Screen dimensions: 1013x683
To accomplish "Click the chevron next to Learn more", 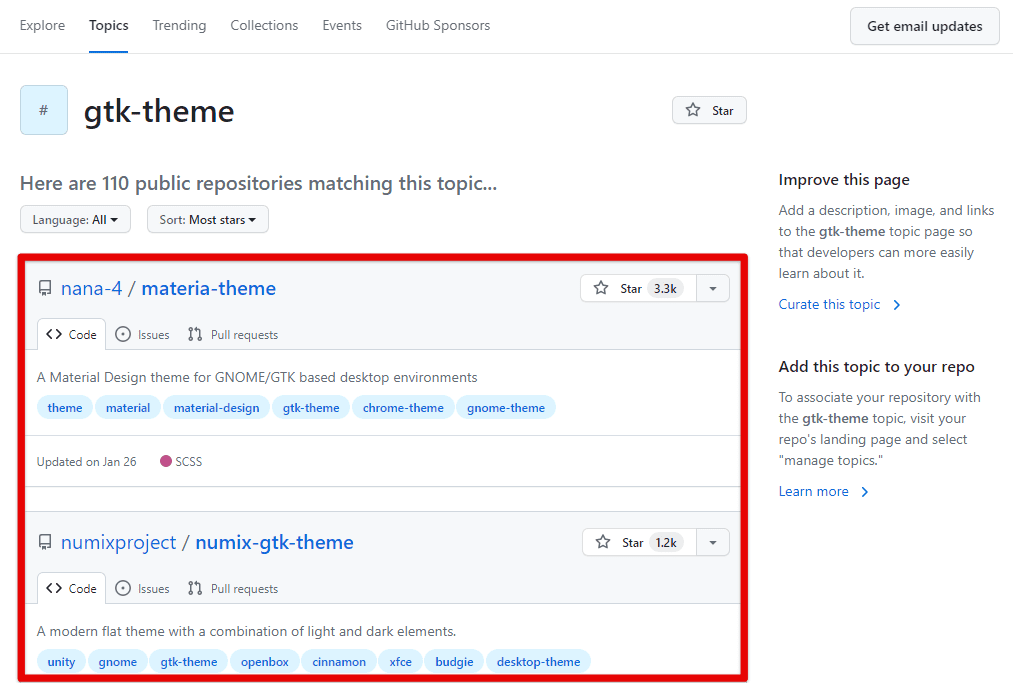I will (865, 492).
